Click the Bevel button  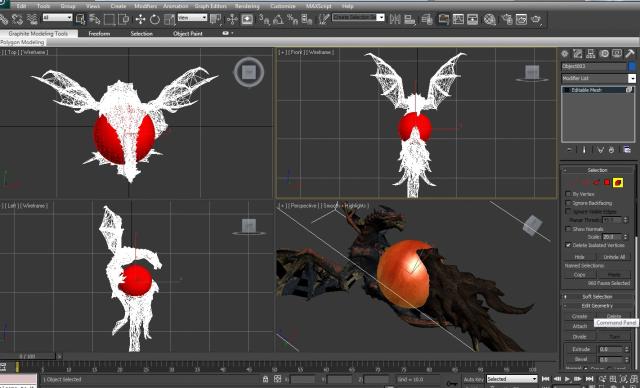coord(581,359)
